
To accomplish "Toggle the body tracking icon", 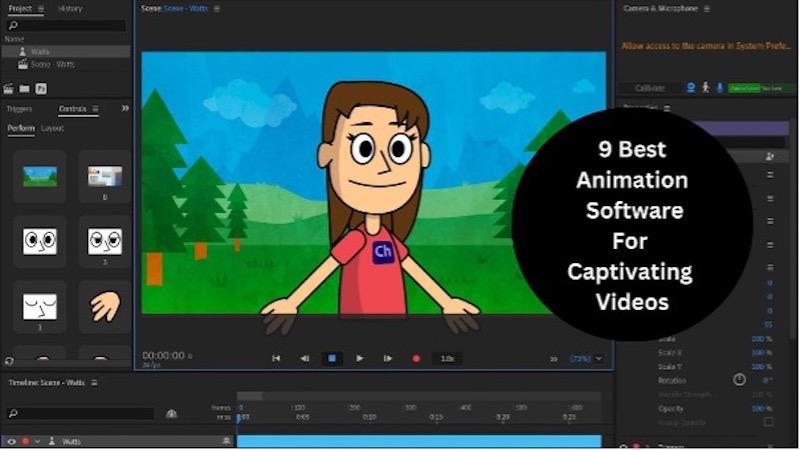I will pos(705,88).
